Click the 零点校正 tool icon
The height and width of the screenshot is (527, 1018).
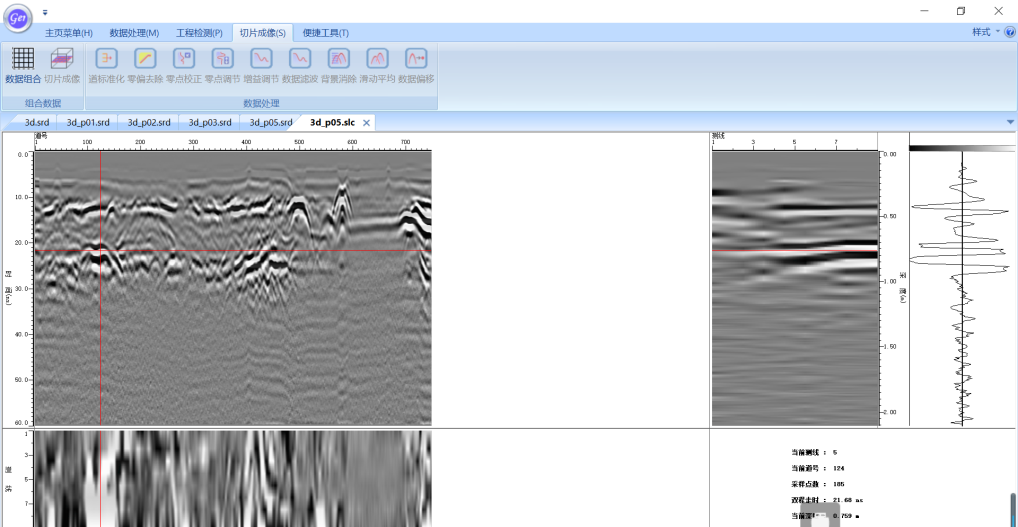point(184,59)
